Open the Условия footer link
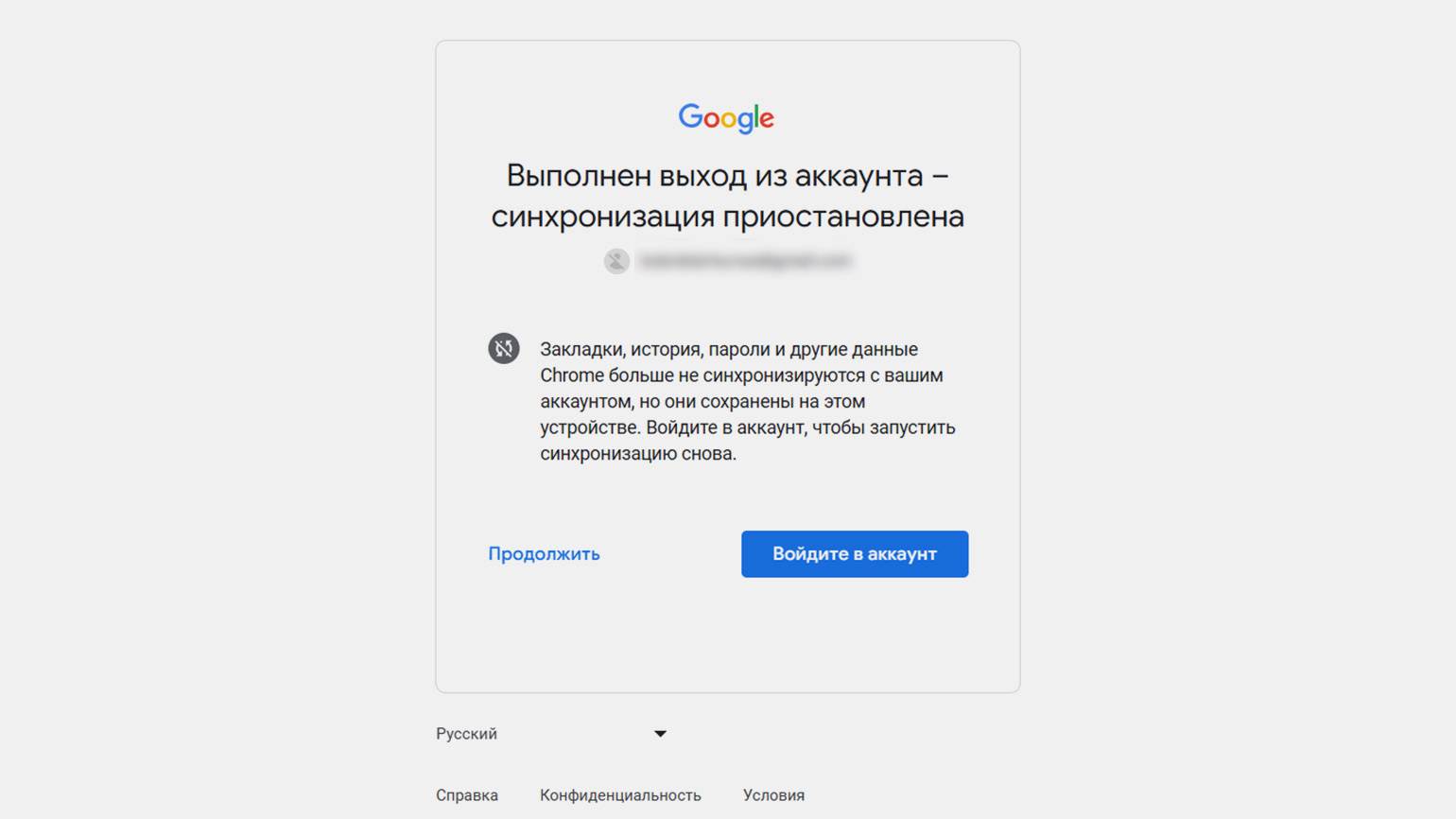 (773, 795)
